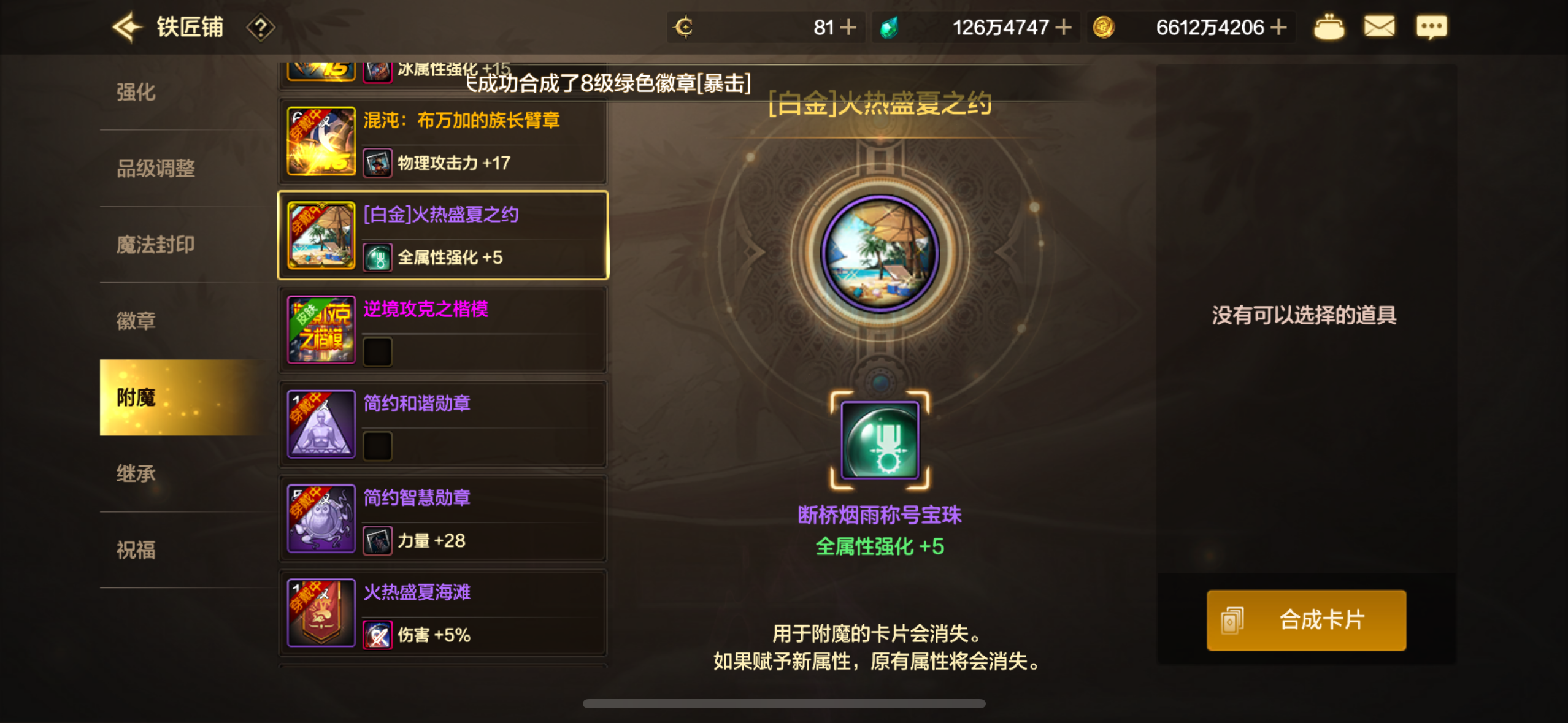Click the 合成卡片 button
The image size is (1568, 723).
[1306, 619]
